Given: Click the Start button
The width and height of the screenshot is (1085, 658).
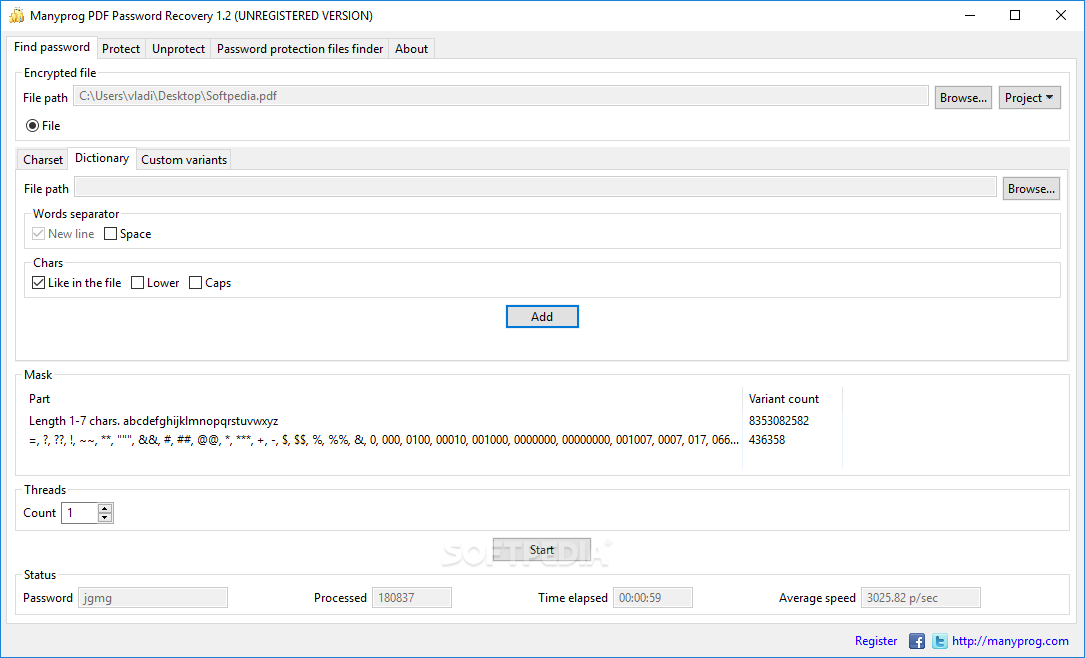Looking at the screenshot, I should click(542, 549).
